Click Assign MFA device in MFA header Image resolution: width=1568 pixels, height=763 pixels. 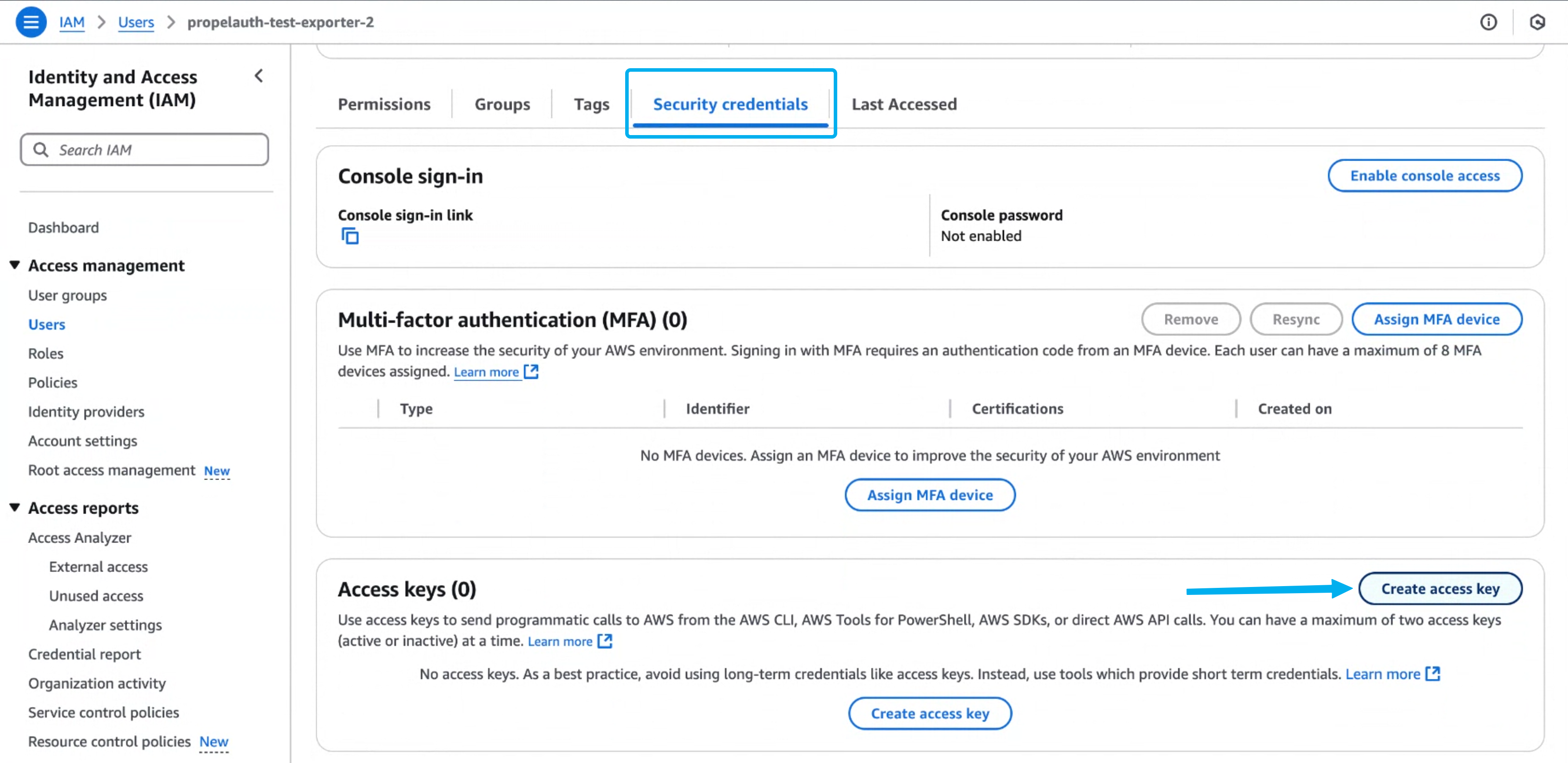pyautogui.click(x=1436, y=319)
